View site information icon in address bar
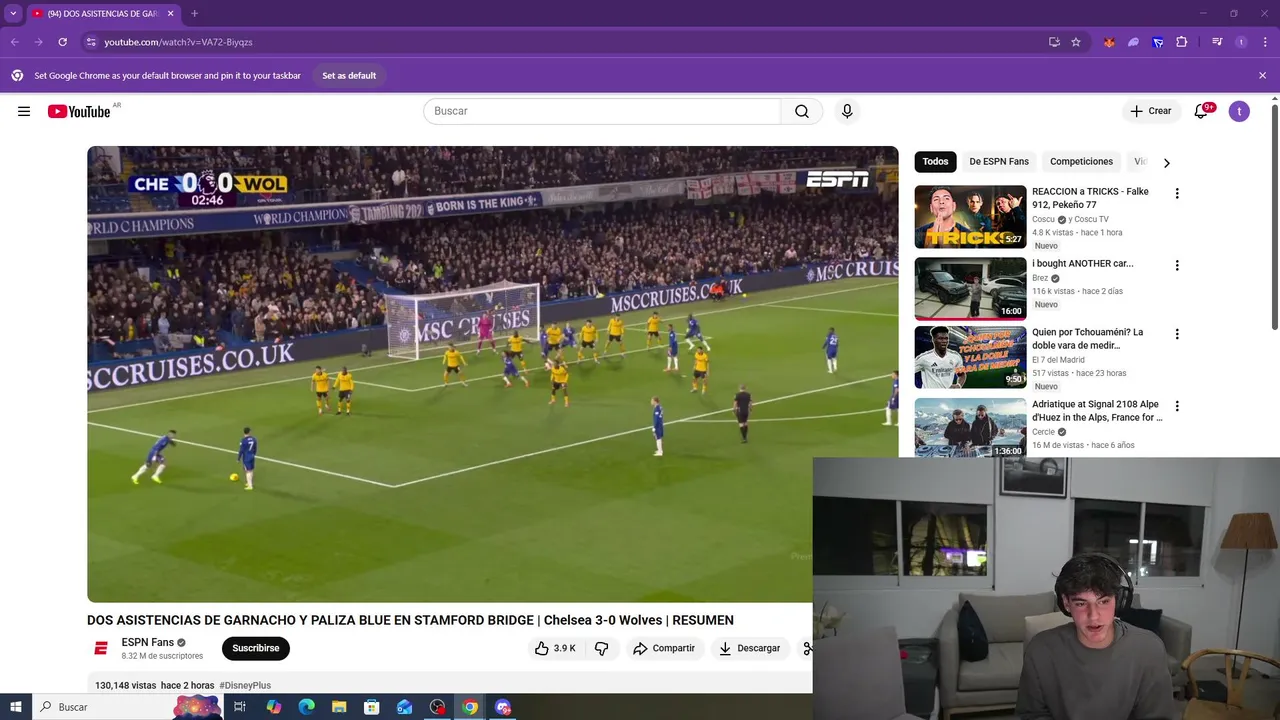Image resolution: width=1280 pixels, height=720 pixels. [x=91, y=42]
